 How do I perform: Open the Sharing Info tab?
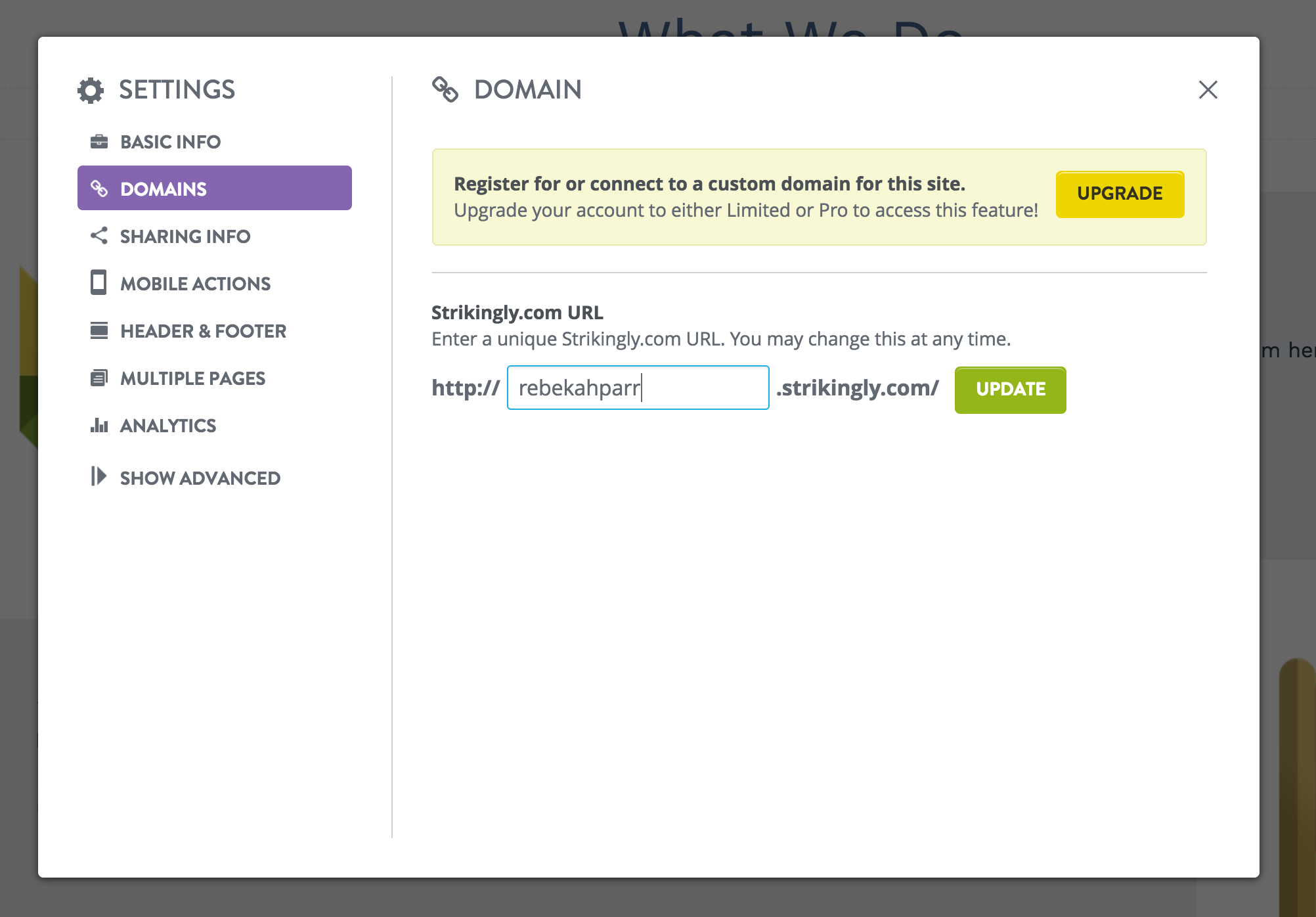point(214,236)
